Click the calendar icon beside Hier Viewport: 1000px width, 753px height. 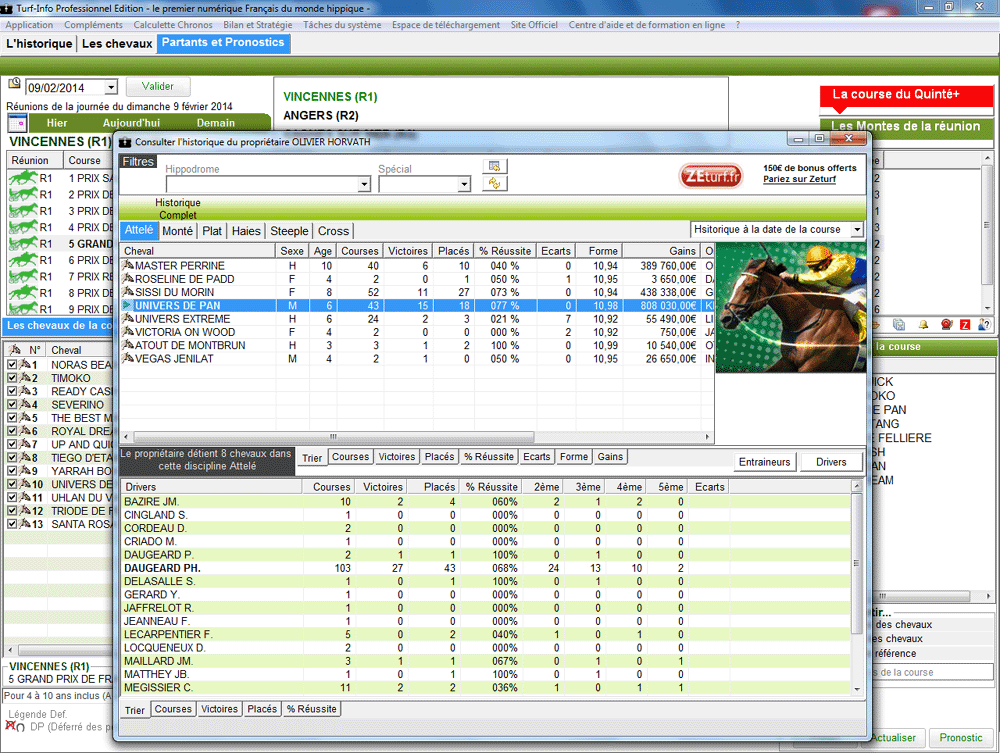(17, 123)
